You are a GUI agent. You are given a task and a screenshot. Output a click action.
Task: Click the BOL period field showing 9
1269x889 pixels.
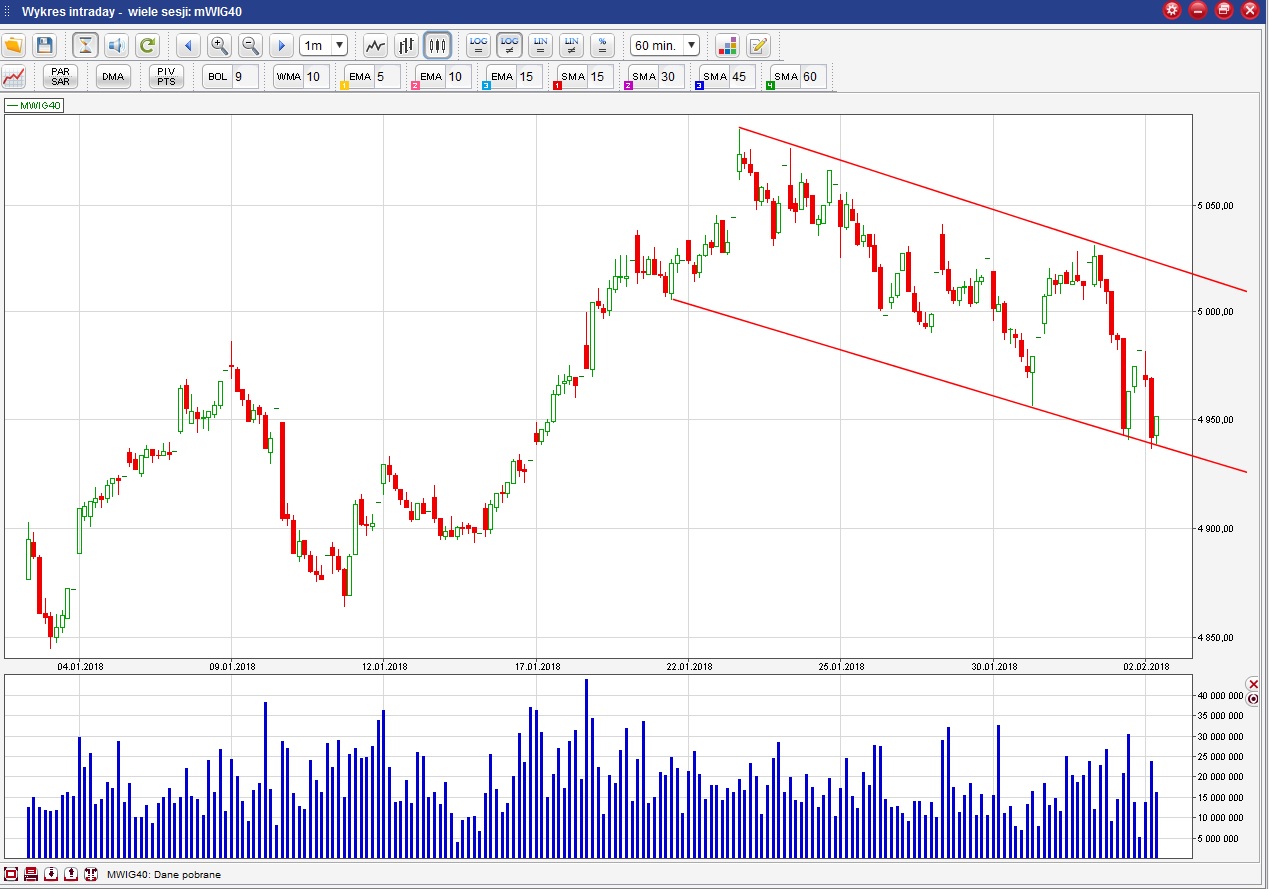coord(244,76)
